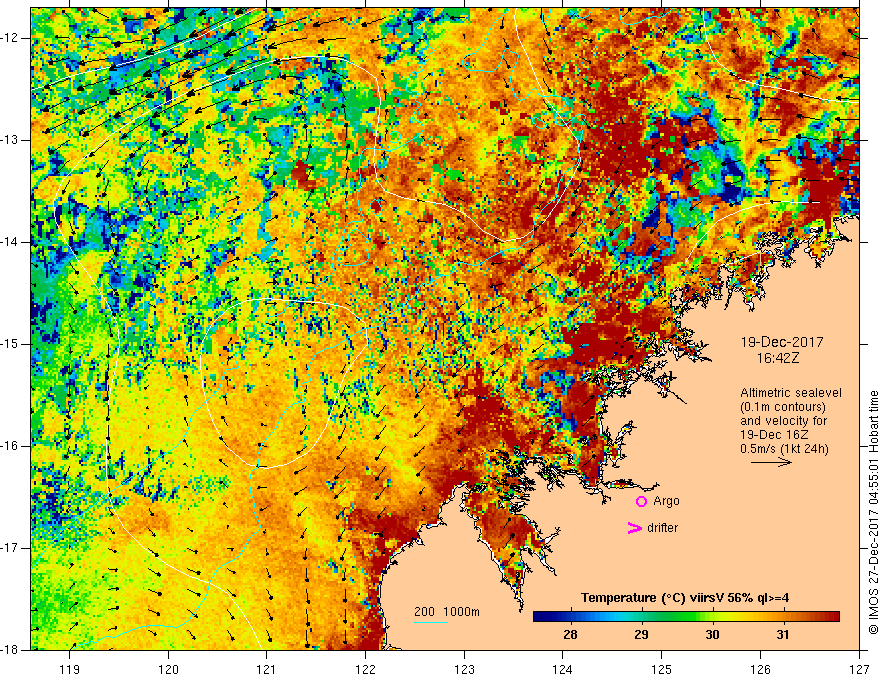
Task: Click the colorbar value '29'
Action: (x=641, y=635)
